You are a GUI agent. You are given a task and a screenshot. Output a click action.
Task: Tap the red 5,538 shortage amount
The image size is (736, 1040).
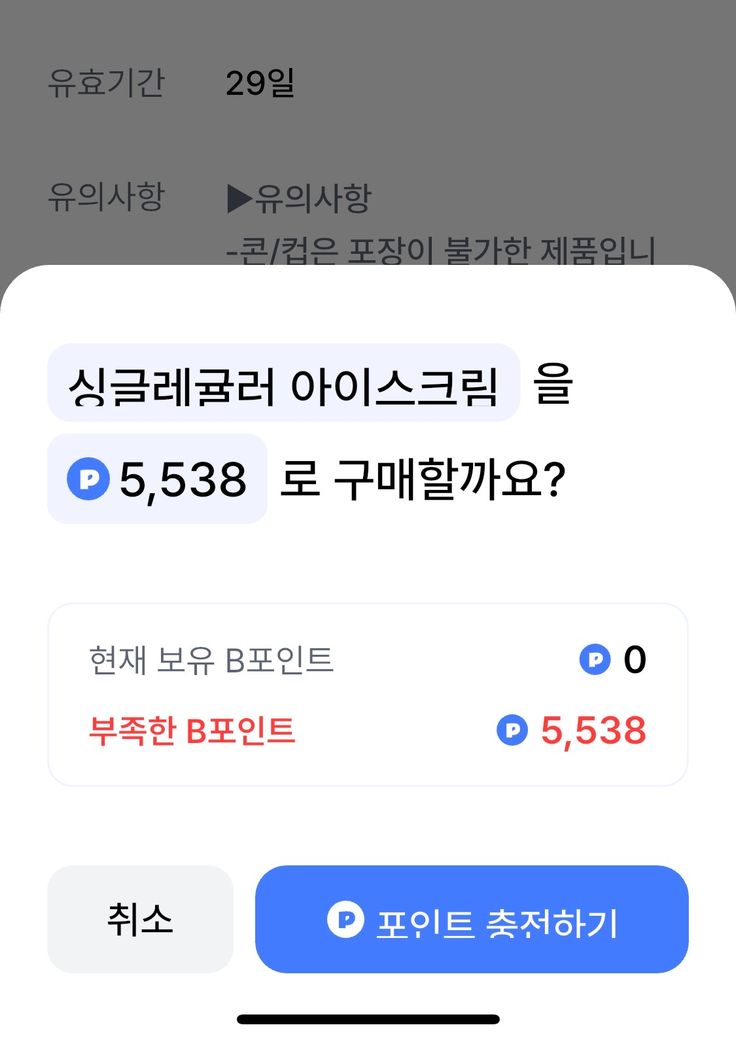pyautogui.click(x=593, y=731)
